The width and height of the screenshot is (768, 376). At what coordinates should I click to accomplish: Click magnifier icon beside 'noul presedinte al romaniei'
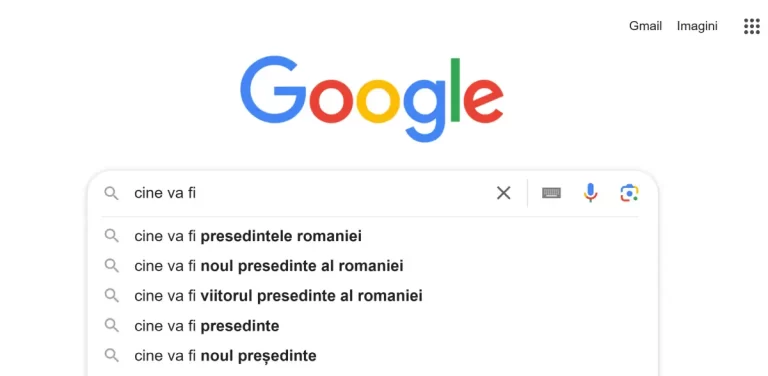112,266
